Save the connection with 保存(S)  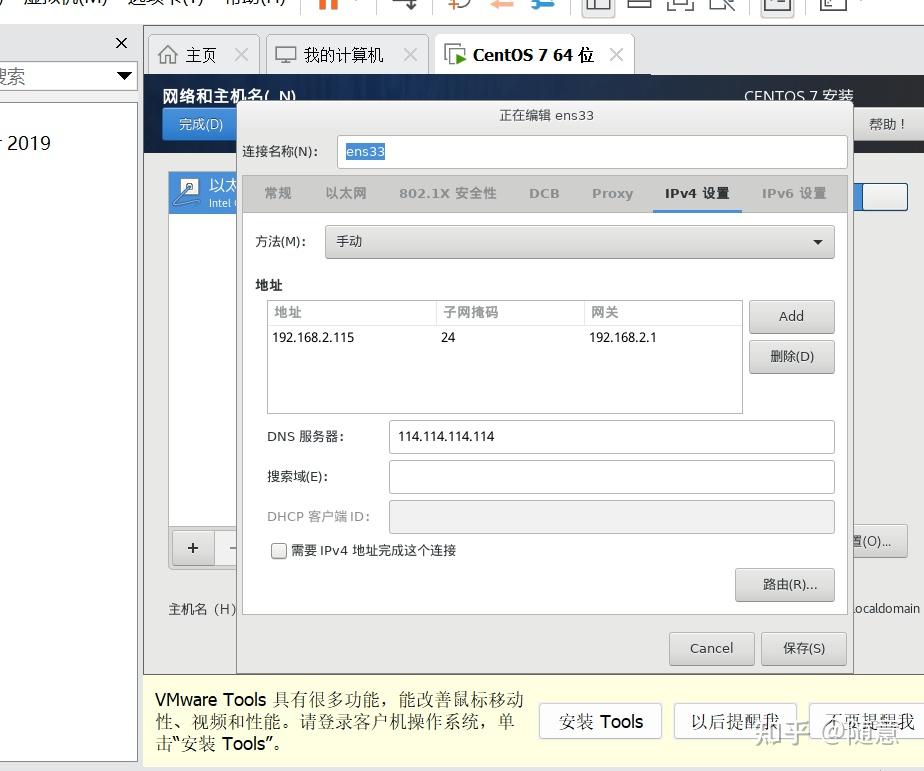tap(803, 648)
